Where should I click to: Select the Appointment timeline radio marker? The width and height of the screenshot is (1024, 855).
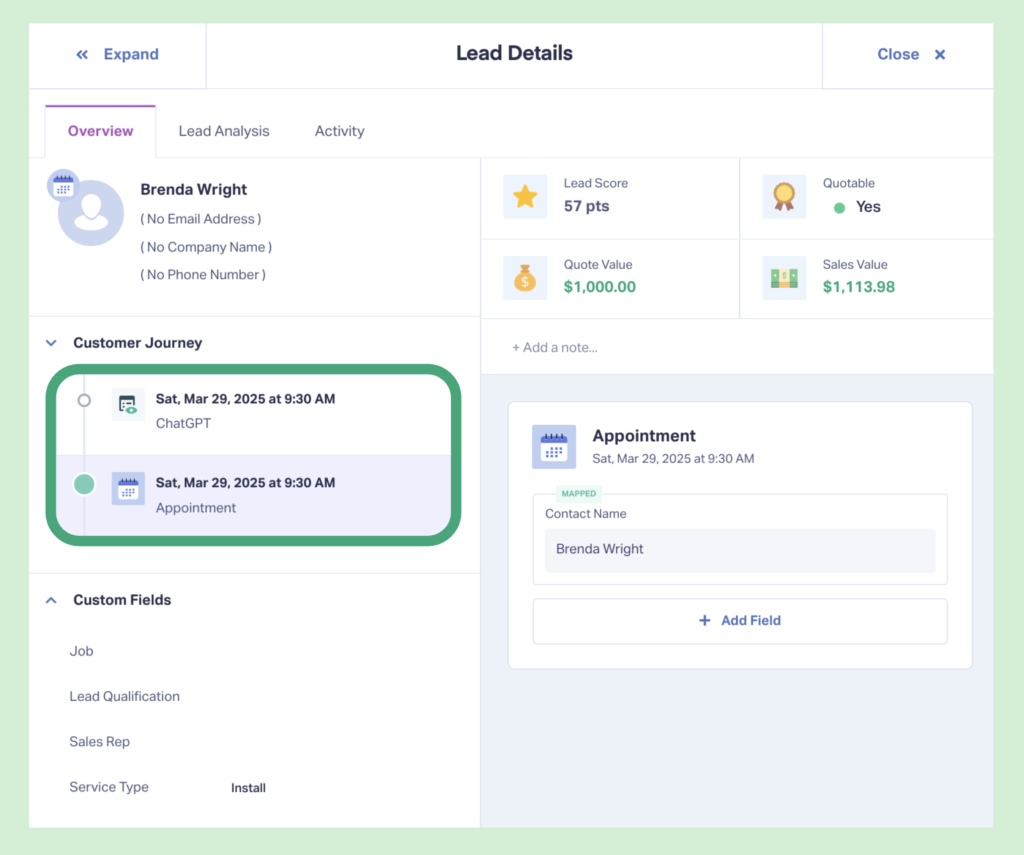pos(84,484)
